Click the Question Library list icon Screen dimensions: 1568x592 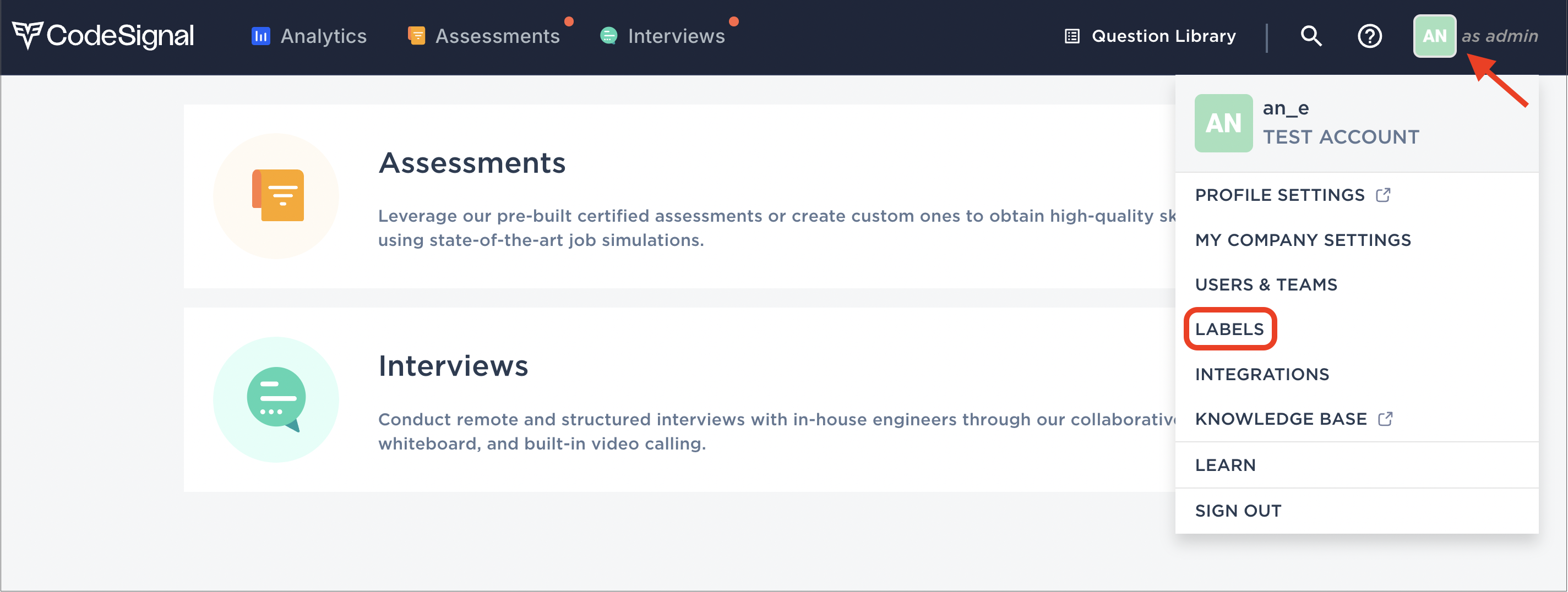tap(1072, 36)
